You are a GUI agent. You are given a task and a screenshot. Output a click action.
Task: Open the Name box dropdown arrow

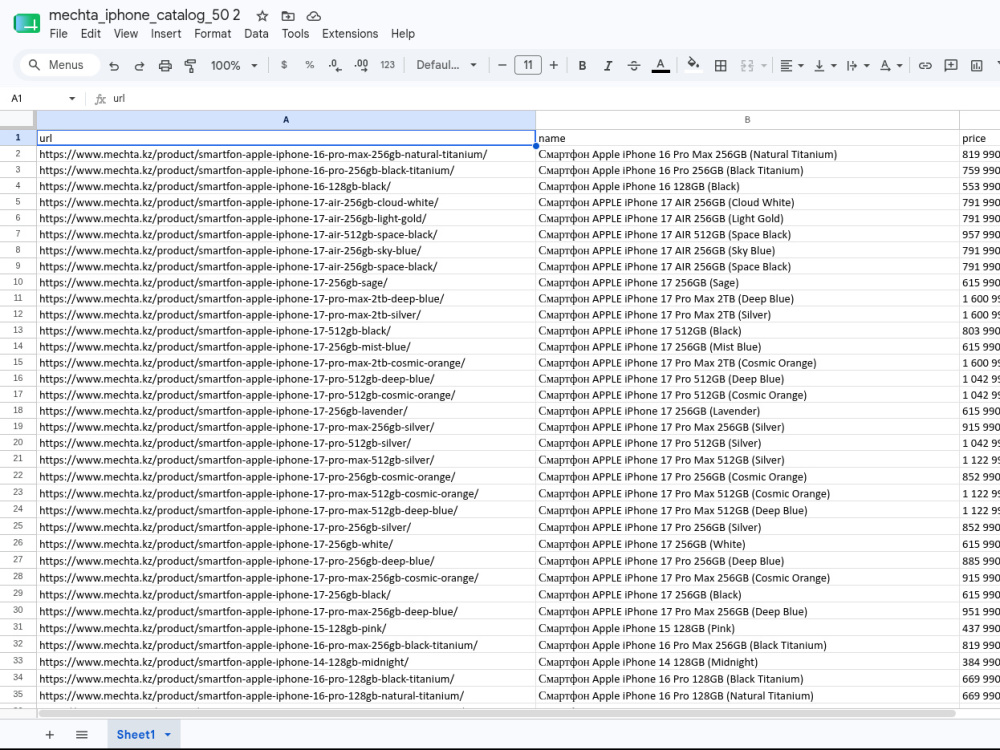pyautogui.click(x=72, y=98)
